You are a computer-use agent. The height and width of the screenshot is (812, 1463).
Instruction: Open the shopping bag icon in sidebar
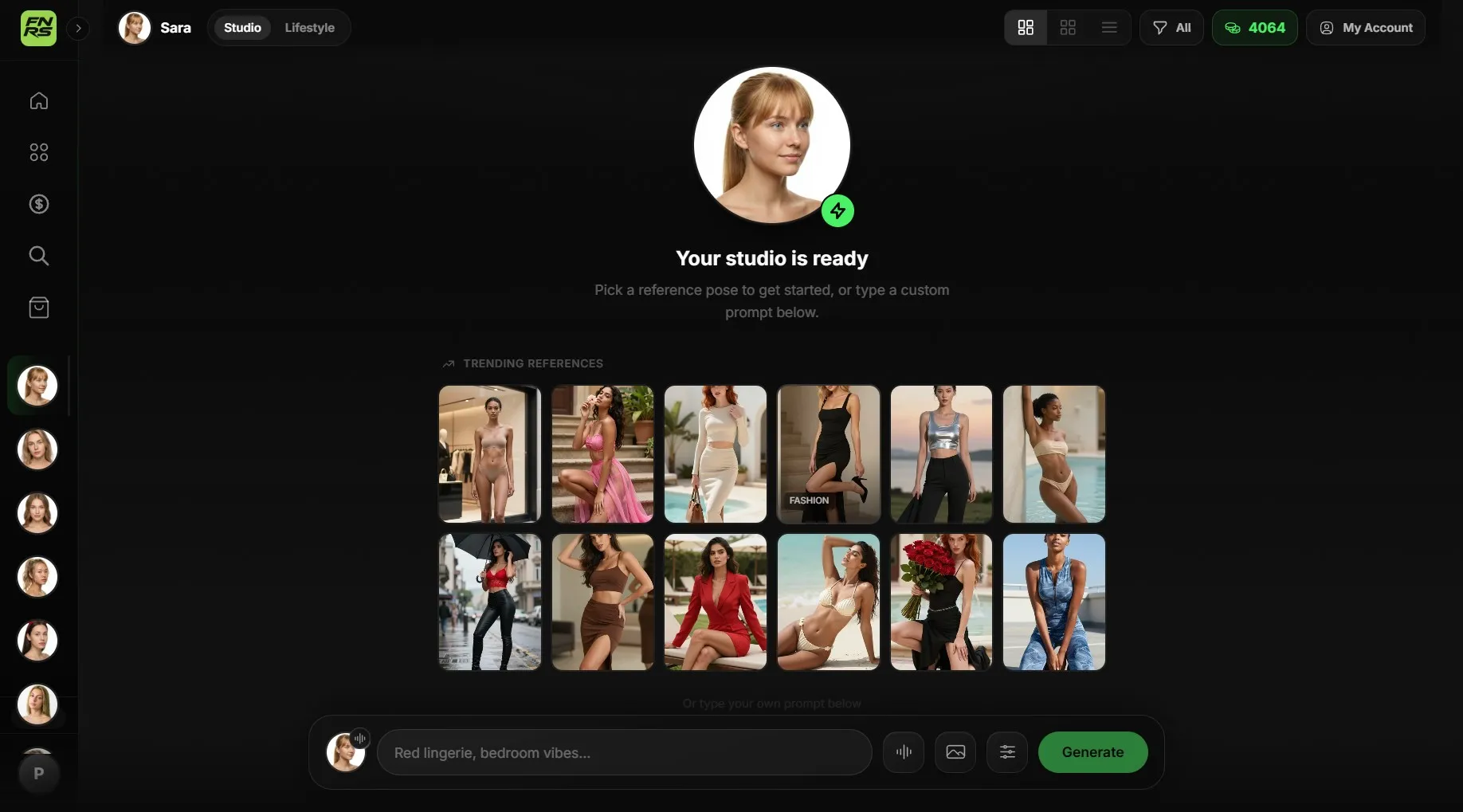pos(38,308)
